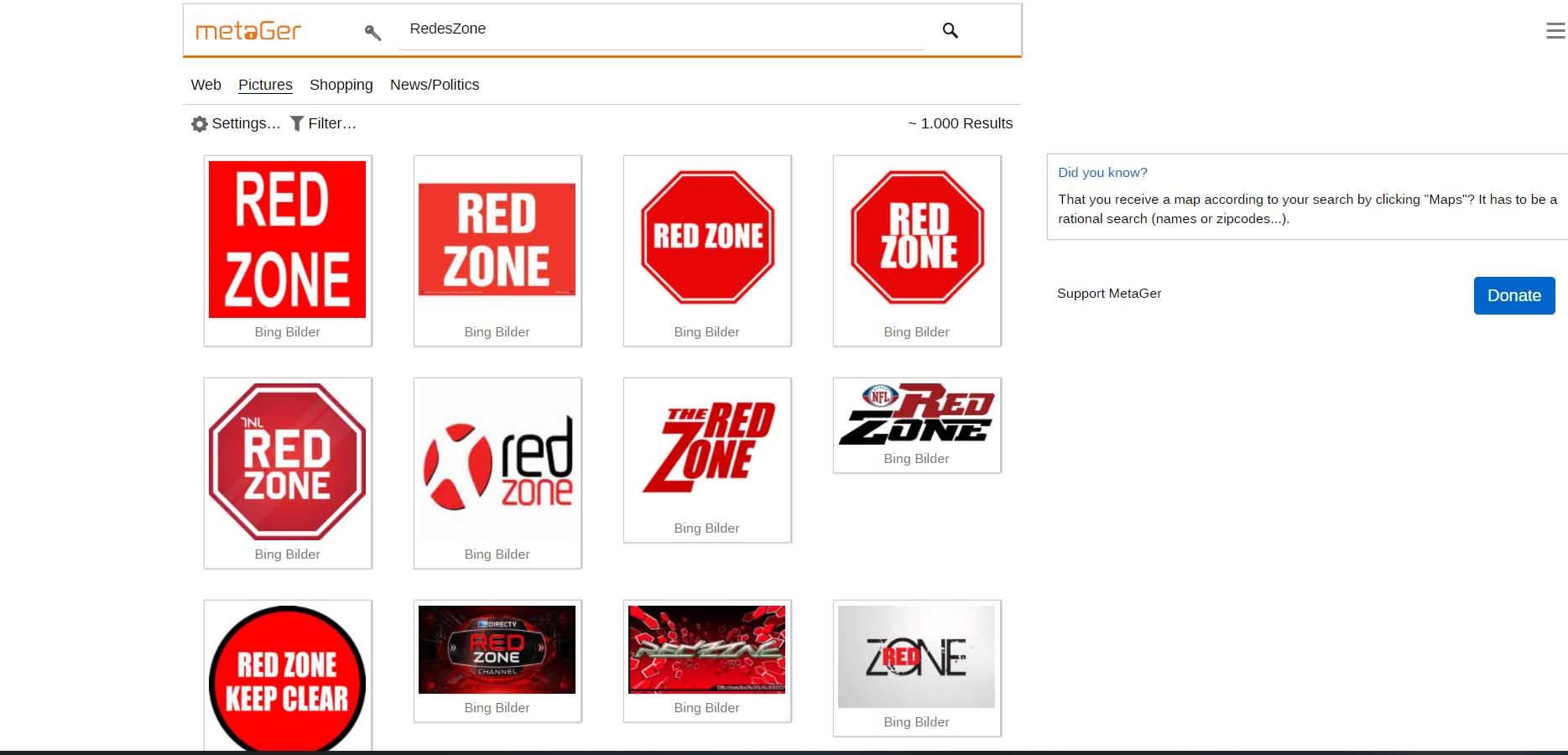Image resolution: width=1568 pixels, height=755 pixels.
Task: Open the octagon sign with stacked RED ZONE
Action: coord(916,239)
